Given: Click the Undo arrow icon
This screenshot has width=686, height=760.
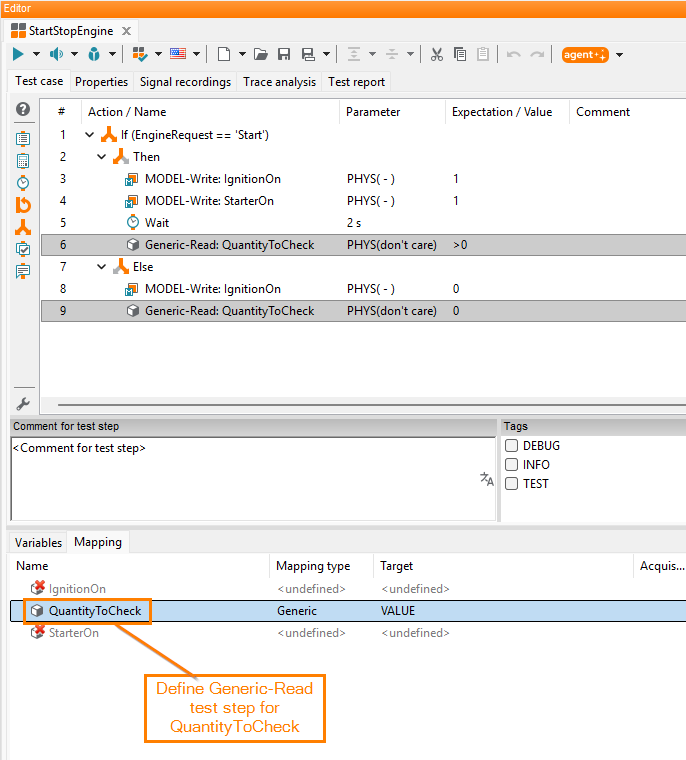Looking at the screenshot, I should [x=513, y=54].
